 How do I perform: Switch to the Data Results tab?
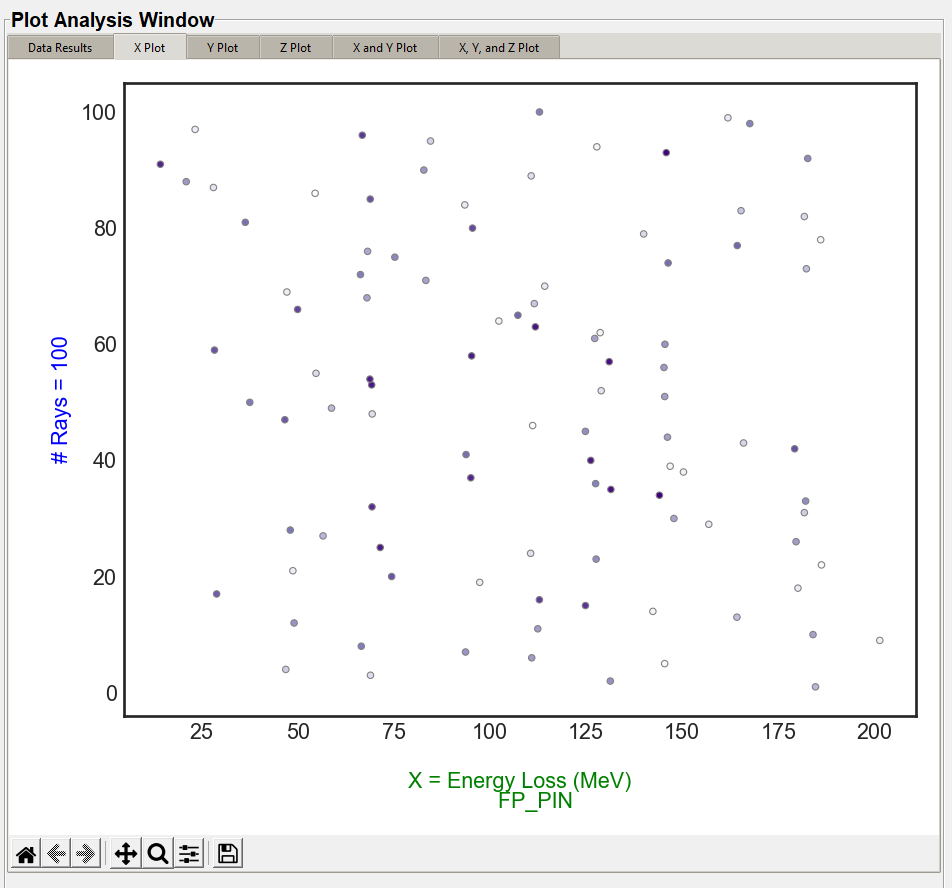point(60,48)
